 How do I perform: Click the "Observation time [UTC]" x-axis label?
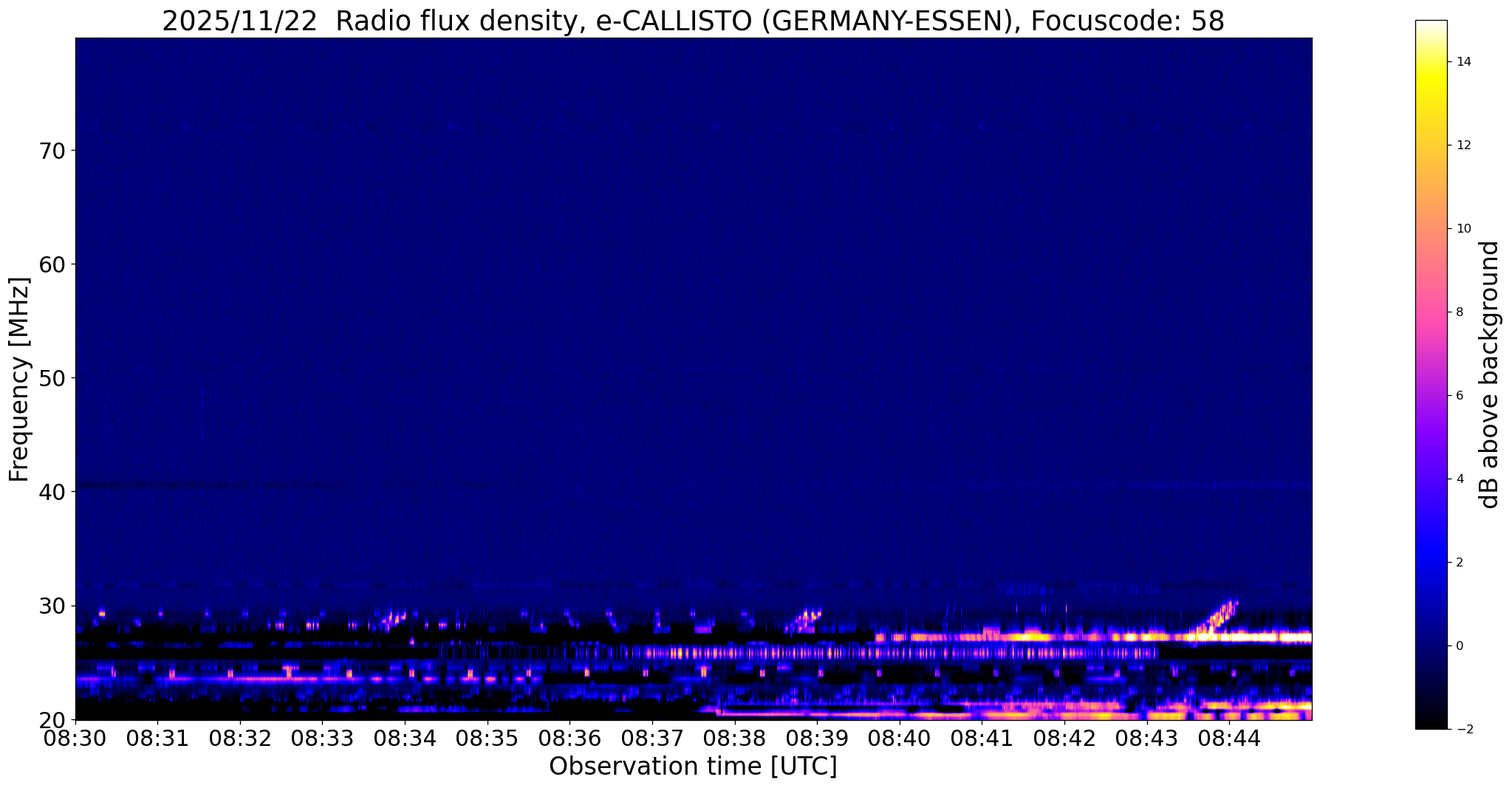pos(693,767)
